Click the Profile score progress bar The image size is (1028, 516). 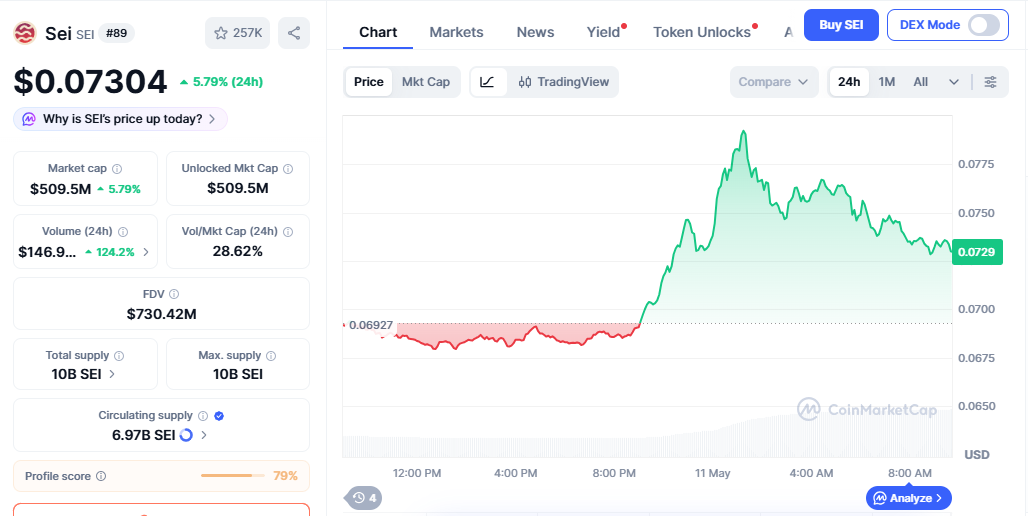(x=233, y=475)
